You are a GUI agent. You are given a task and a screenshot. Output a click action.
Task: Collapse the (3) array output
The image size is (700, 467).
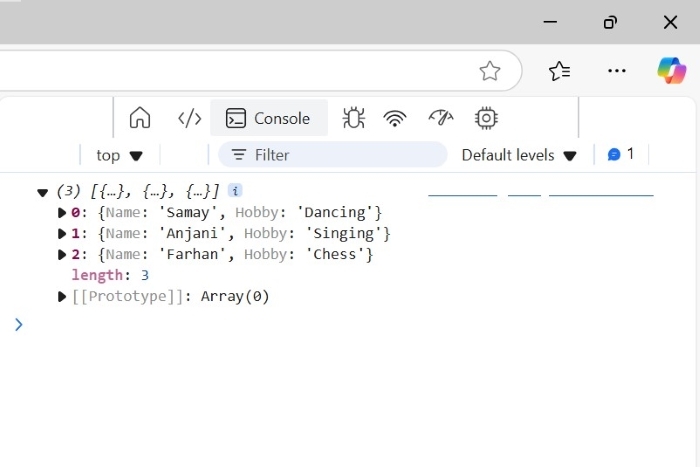[x=42, y=193]
